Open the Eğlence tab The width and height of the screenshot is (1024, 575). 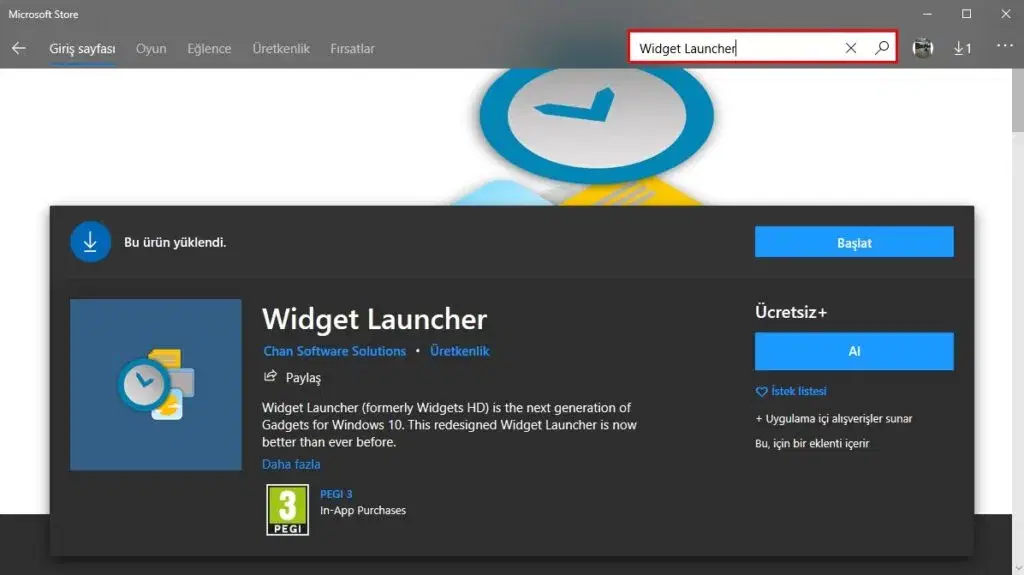coord(209,48)
